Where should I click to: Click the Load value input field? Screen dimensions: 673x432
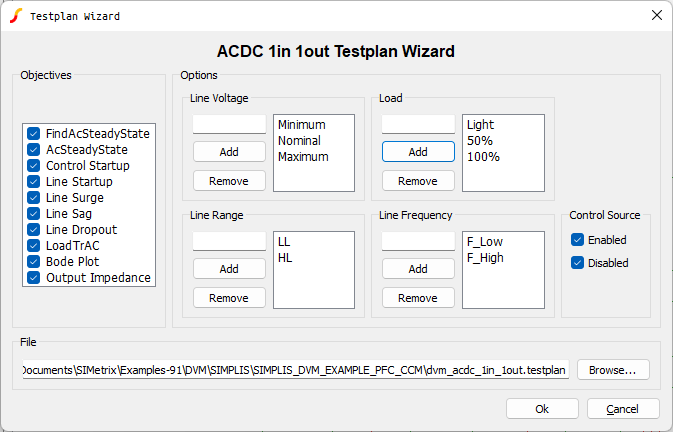(418, 125)
